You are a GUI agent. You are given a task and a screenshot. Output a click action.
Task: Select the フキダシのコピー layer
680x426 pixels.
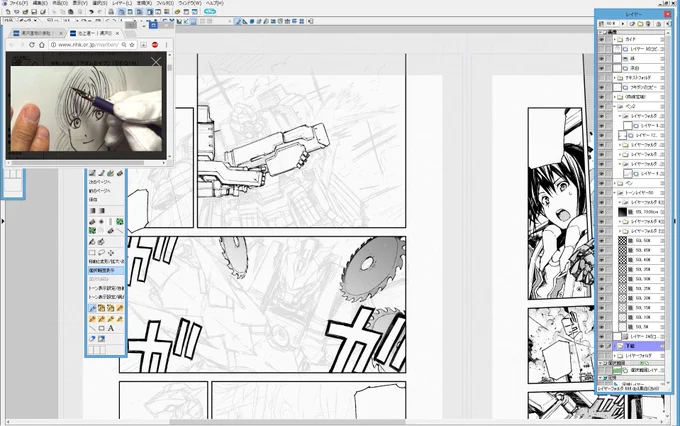(639, 87)
